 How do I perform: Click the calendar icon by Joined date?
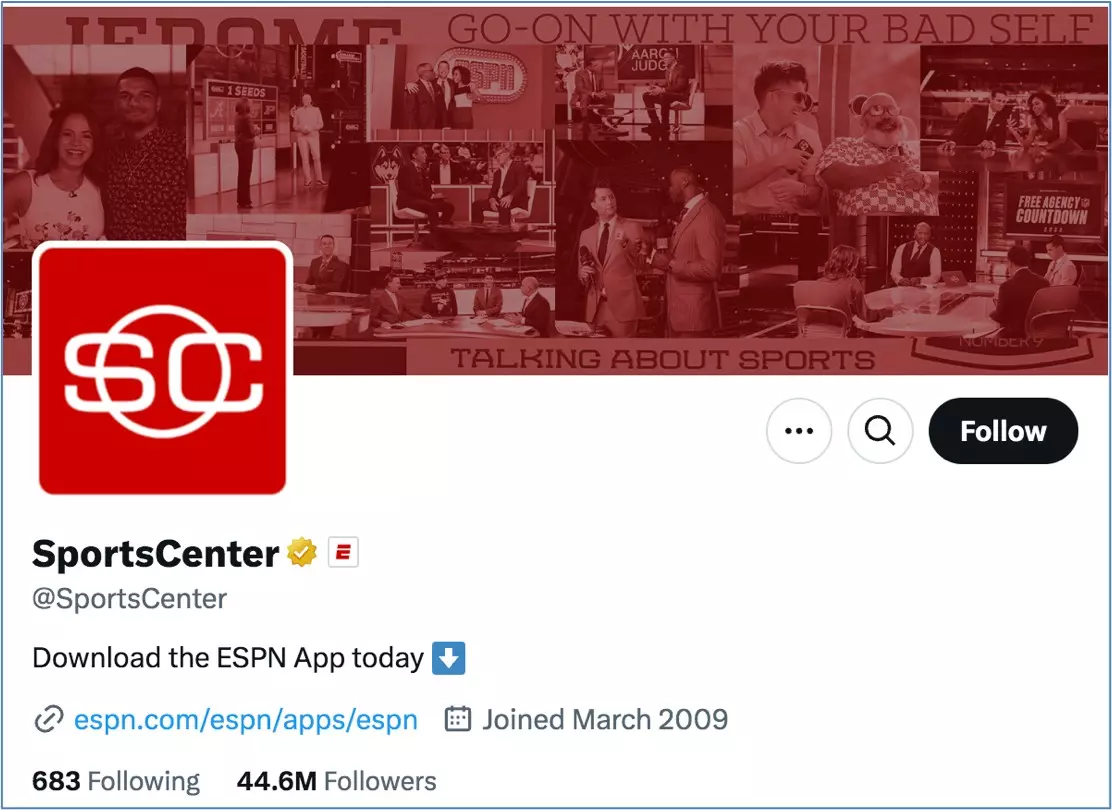point(457,719)
